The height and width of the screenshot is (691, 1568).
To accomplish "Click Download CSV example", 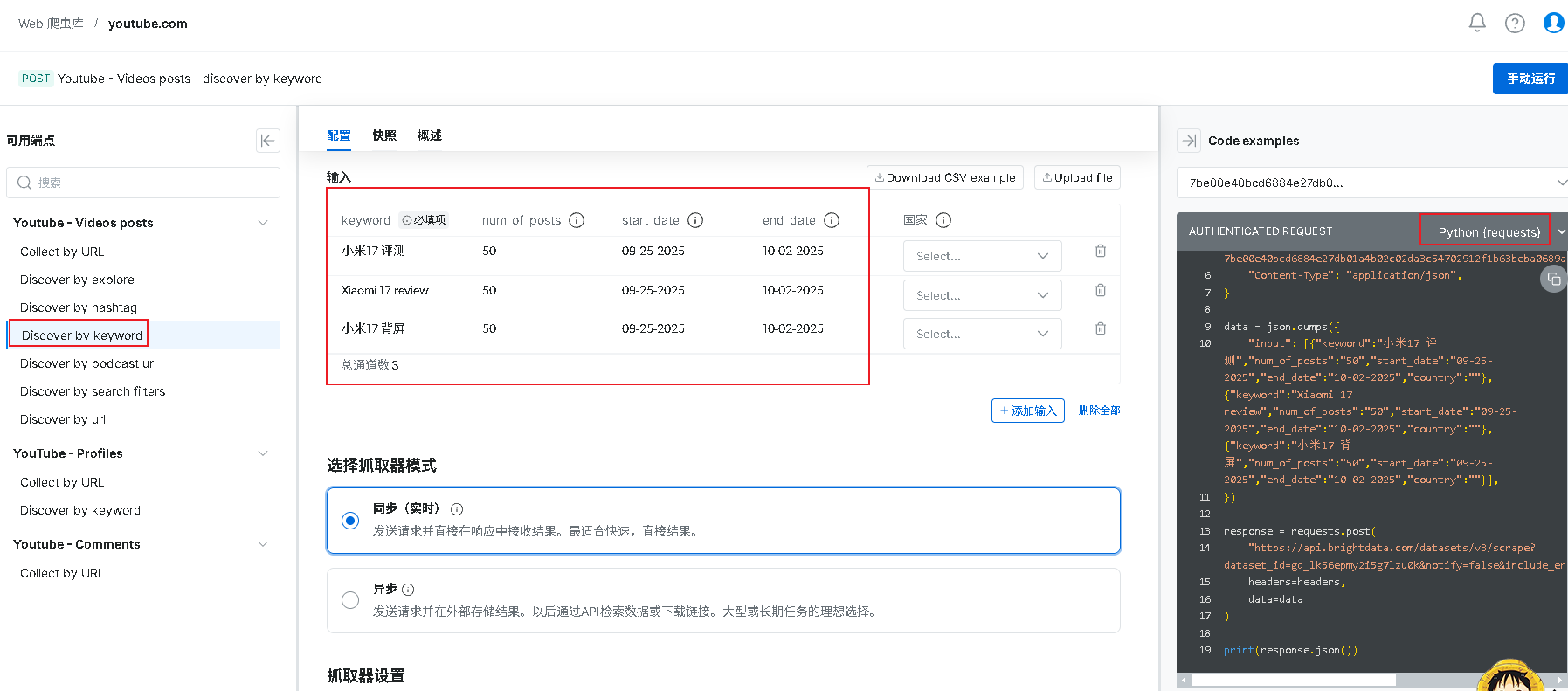I will click(945, 177).
